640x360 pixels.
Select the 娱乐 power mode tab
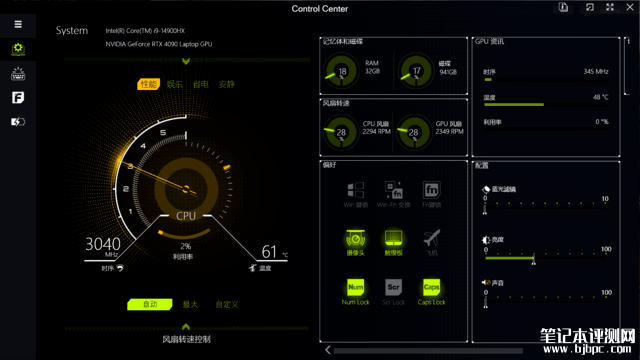174,84
